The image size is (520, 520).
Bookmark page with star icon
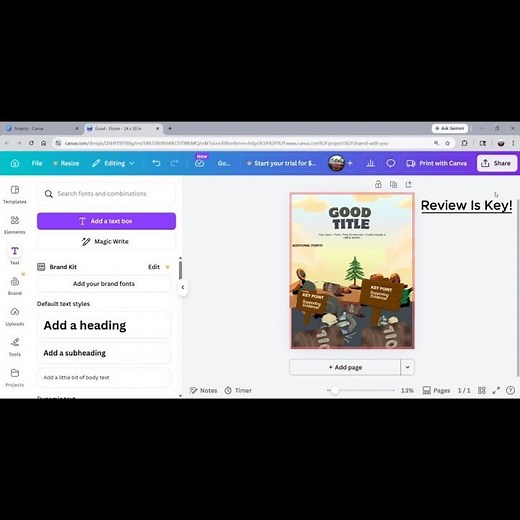[447, 143]
